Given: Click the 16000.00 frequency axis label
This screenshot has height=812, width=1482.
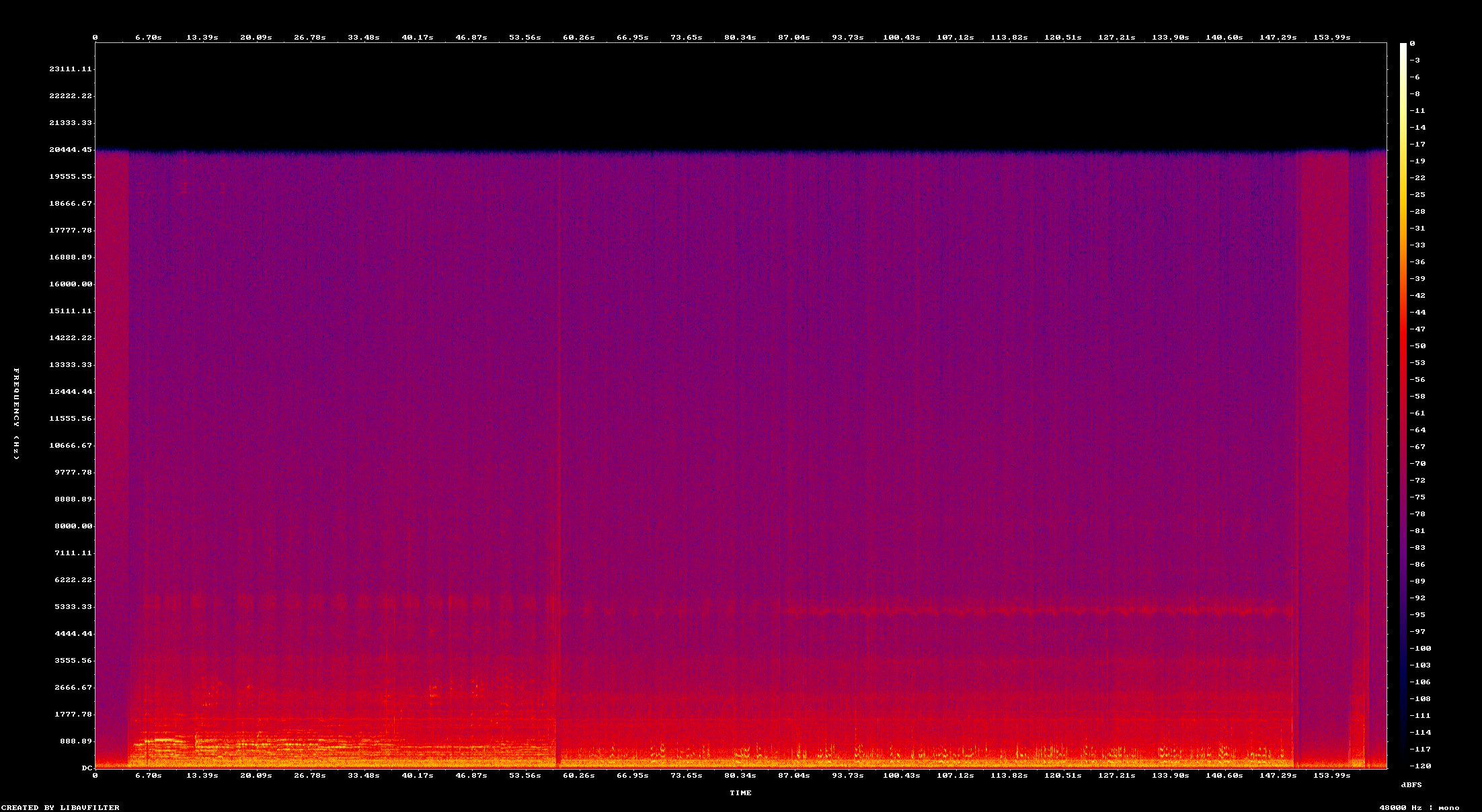Looking at the screenshot, I should coord(71,284).
